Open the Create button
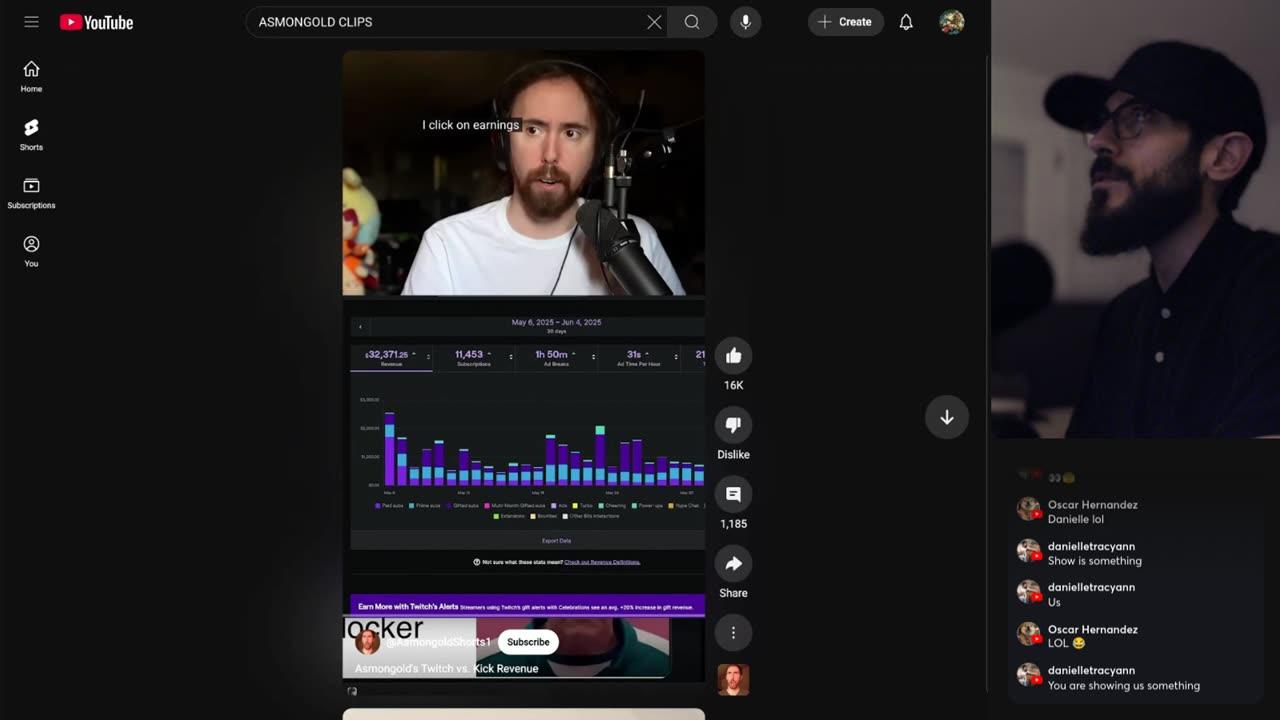Image resolution: width=1280 pixels, height=720 pixels. (845, 22)
